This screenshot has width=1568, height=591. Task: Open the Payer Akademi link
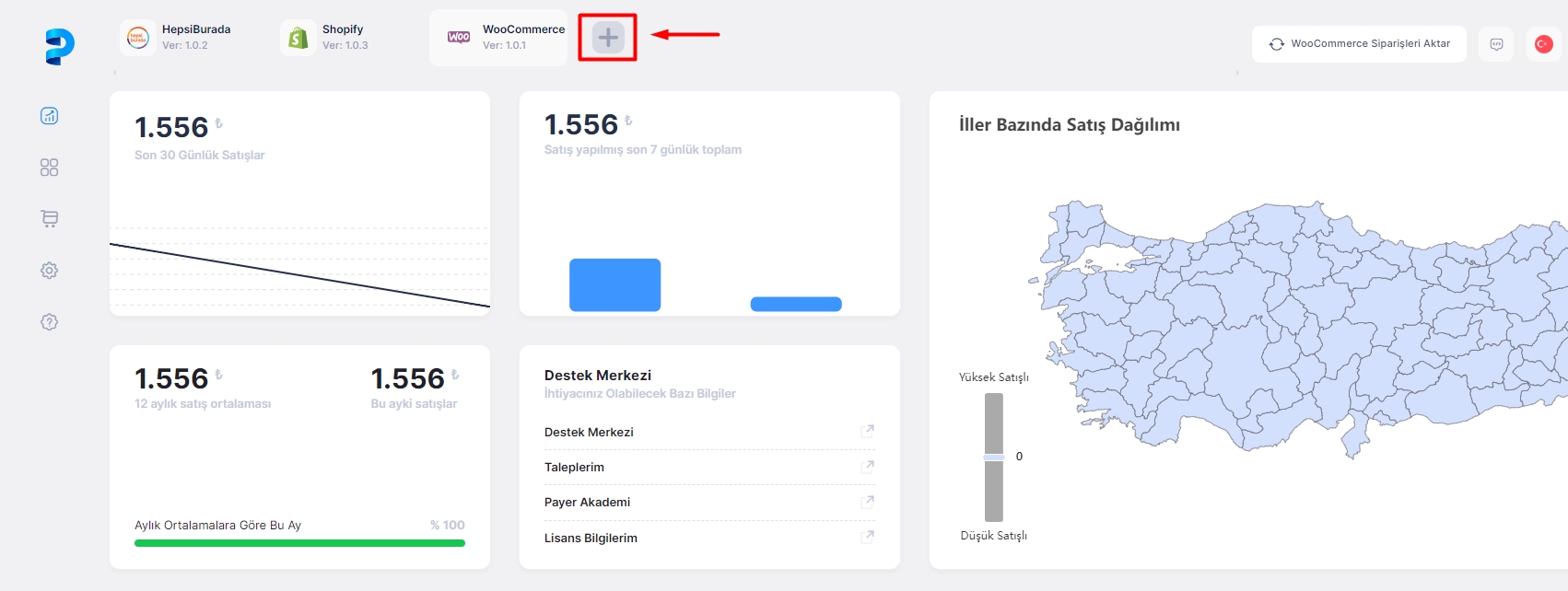[x=587, y=503]
